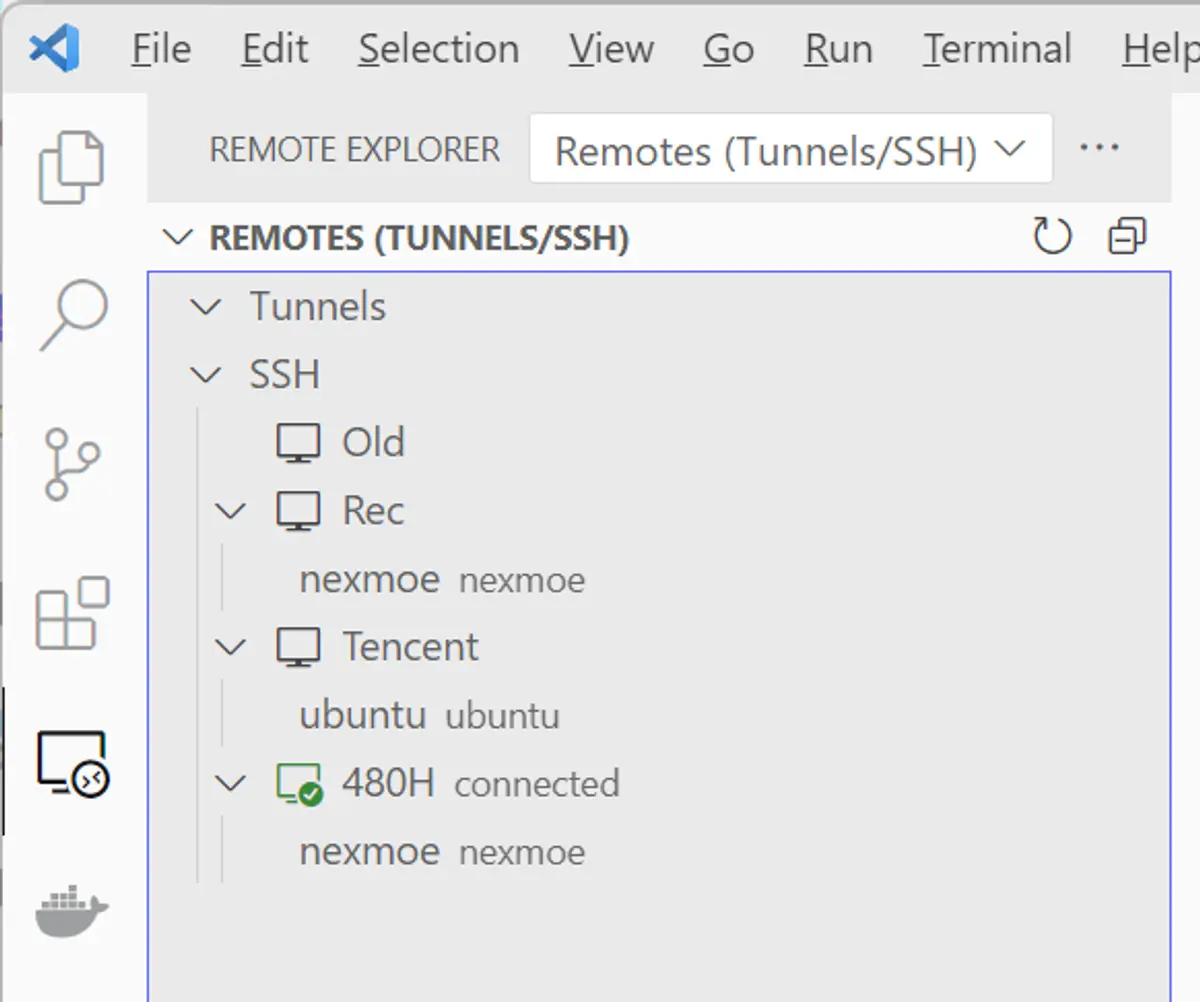Click the connected host icon beside 480H
1200x1002 pixels.
click(299, 784)
